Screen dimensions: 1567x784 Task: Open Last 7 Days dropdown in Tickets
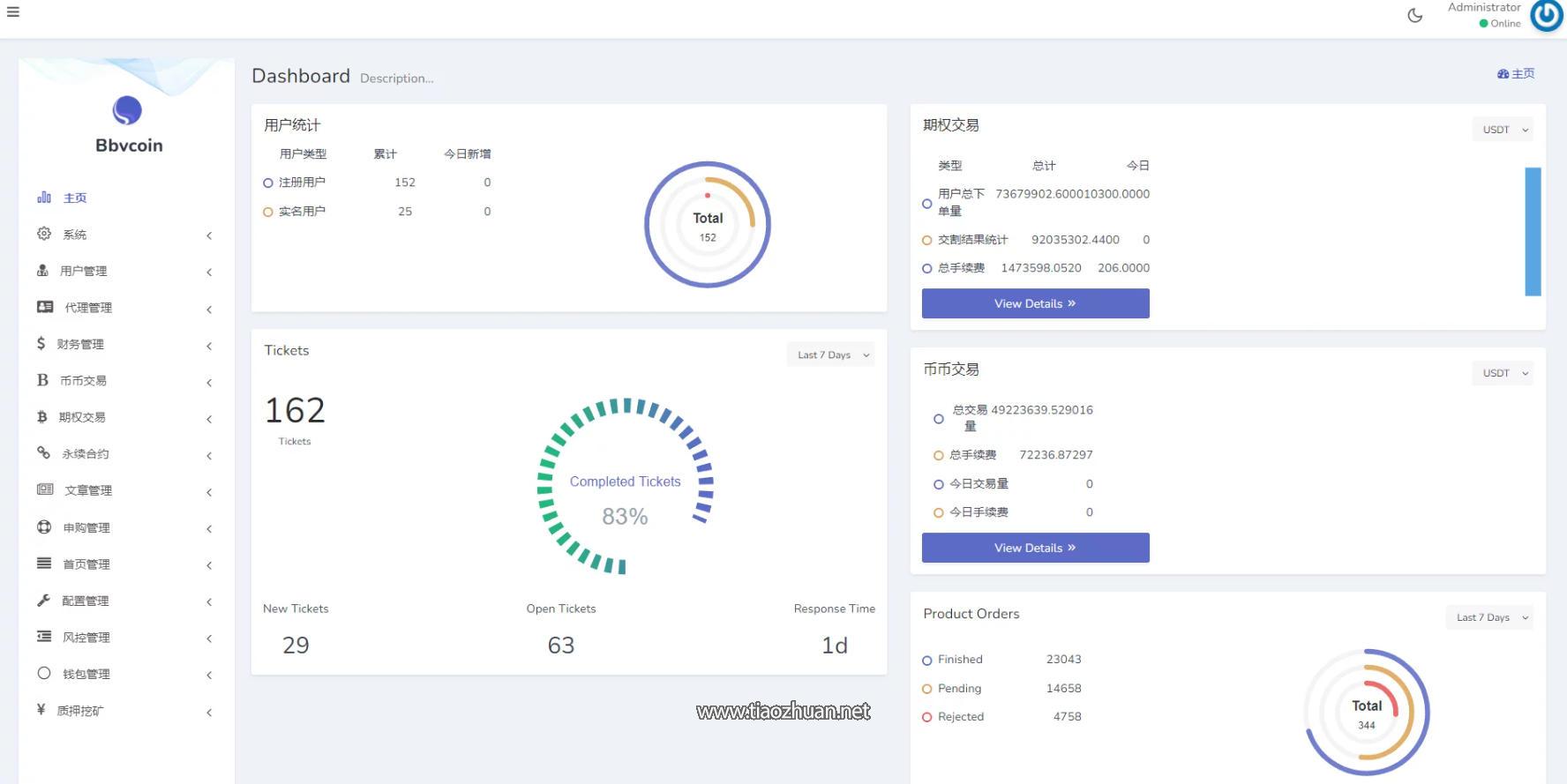pyautogui.click(x=830, y=355)
